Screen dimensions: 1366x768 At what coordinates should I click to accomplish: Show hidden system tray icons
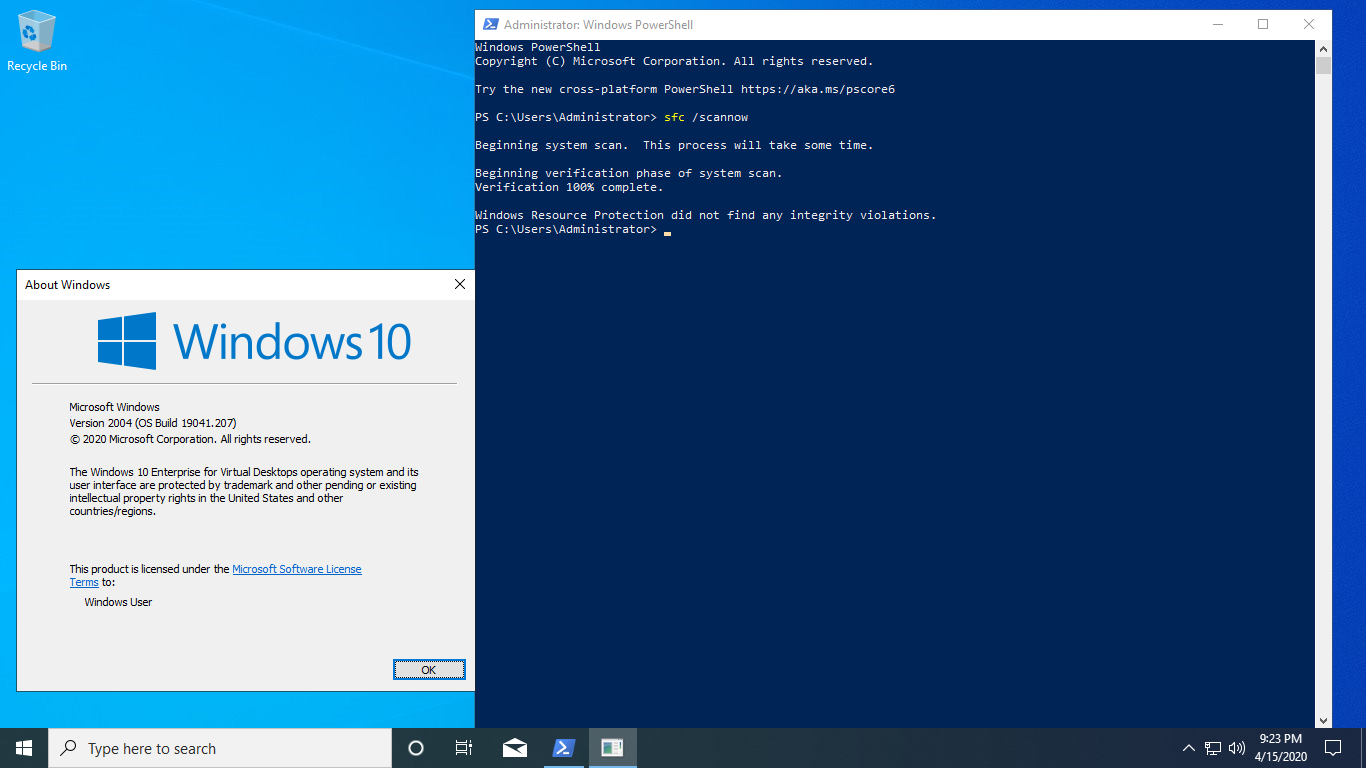click(1189, 748)
